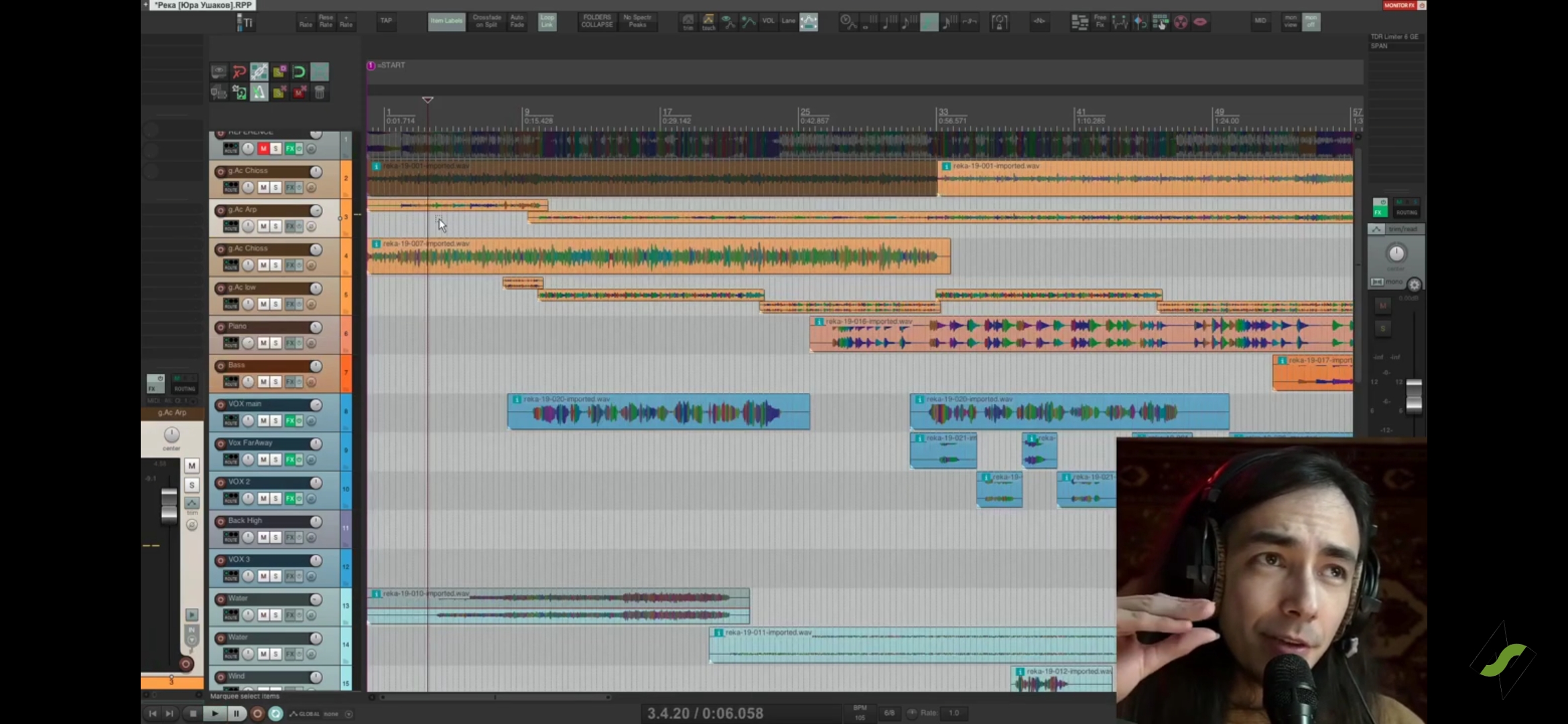Arm recording on the Bass track
Image resolution: width=1568 pixels, height=724 pixels.
coord(220,366)
